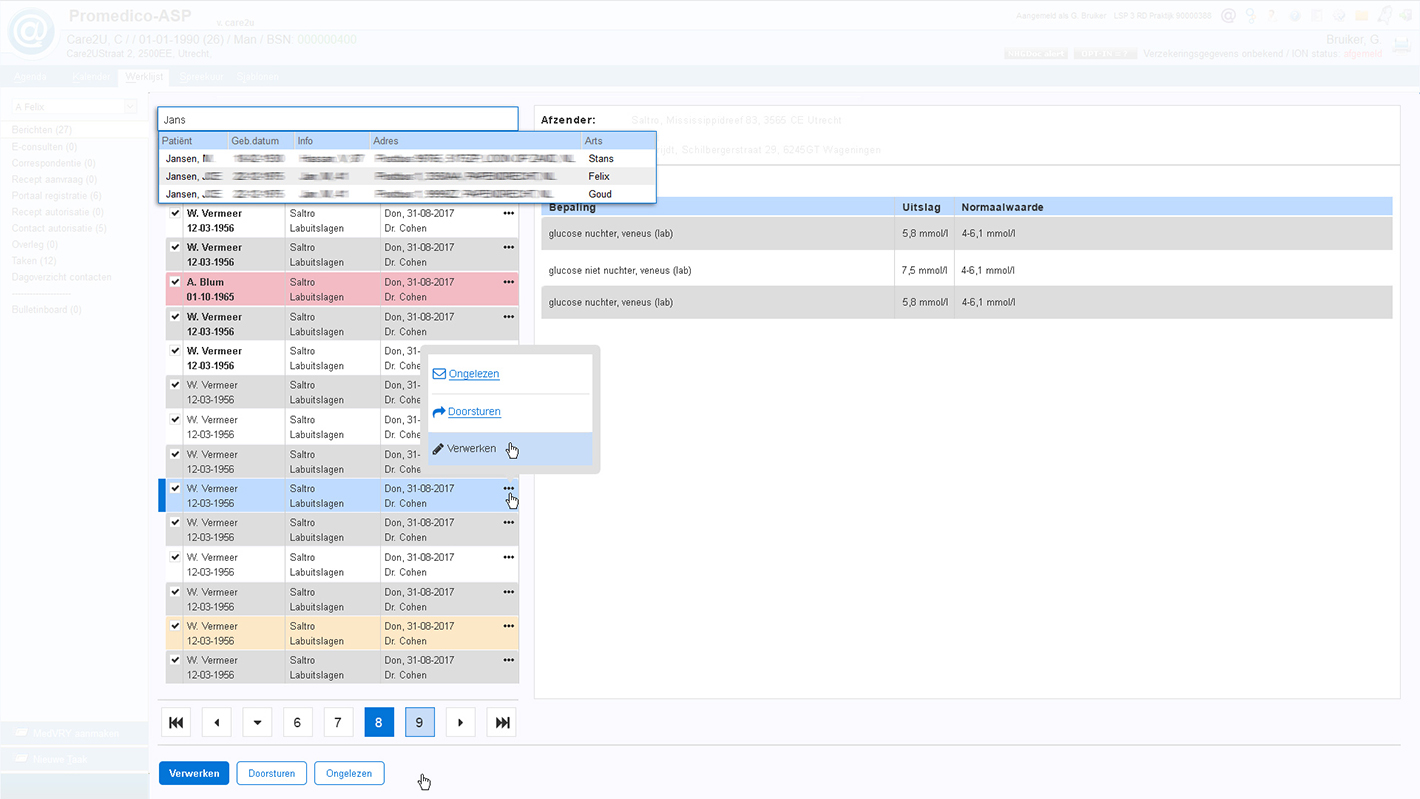This screenshot has width=1420, height=799.
Task: Click the Promedico @ logo icon
Action: click(x=32, y=31)
